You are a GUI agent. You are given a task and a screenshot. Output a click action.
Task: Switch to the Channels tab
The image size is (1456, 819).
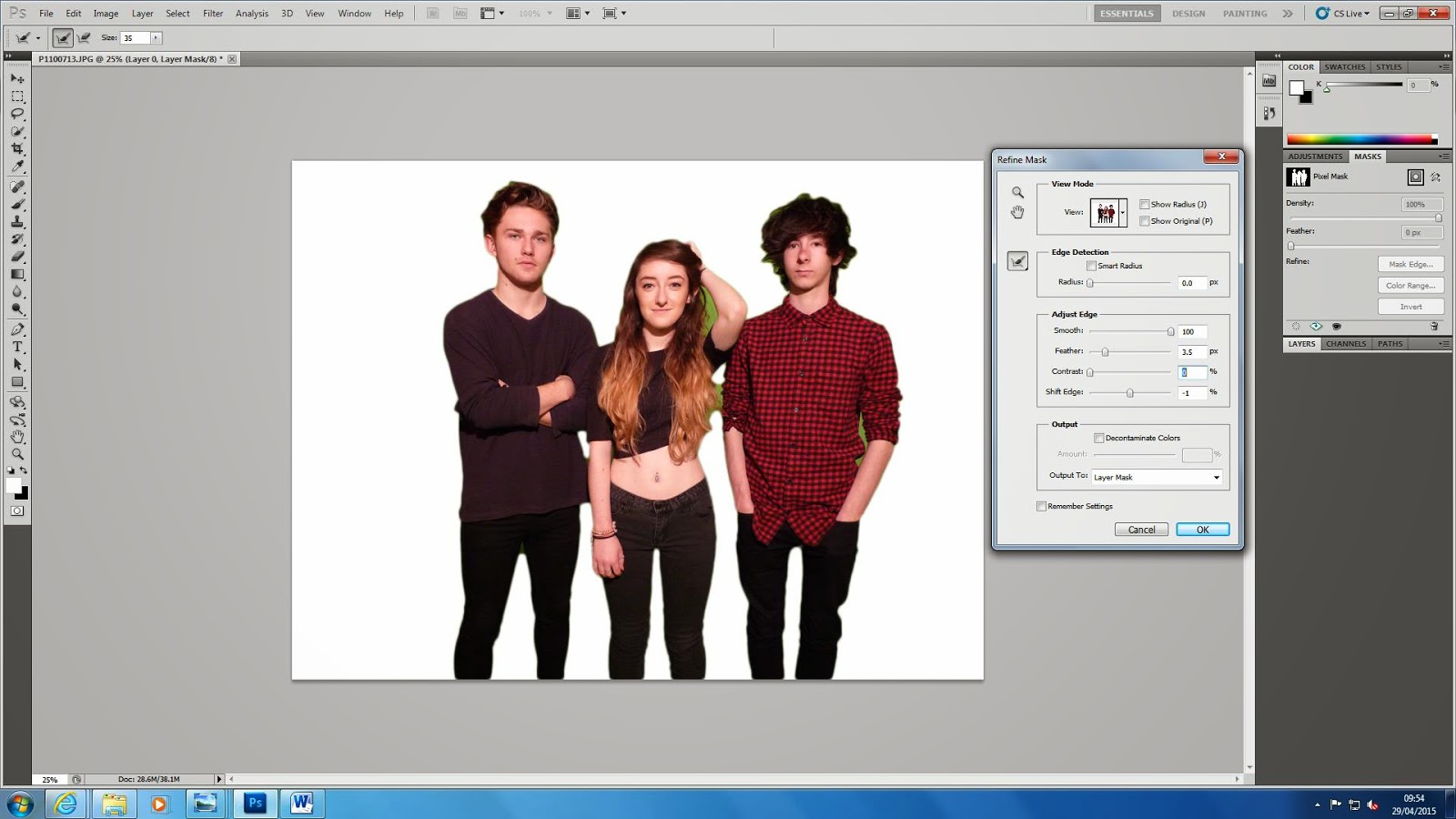[x=1345, y=344]
